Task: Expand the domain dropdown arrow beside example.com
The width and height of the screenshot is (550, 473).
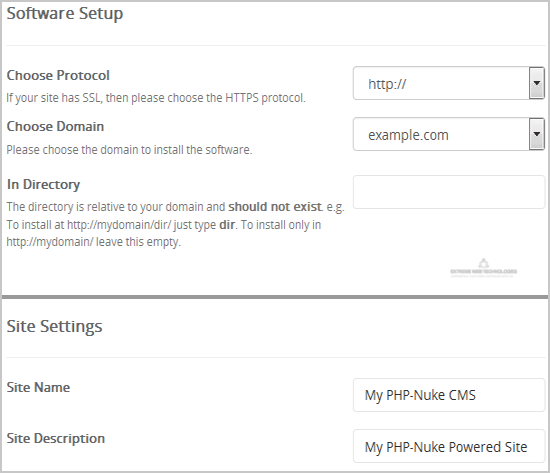Action: click(x=536, y=134)
